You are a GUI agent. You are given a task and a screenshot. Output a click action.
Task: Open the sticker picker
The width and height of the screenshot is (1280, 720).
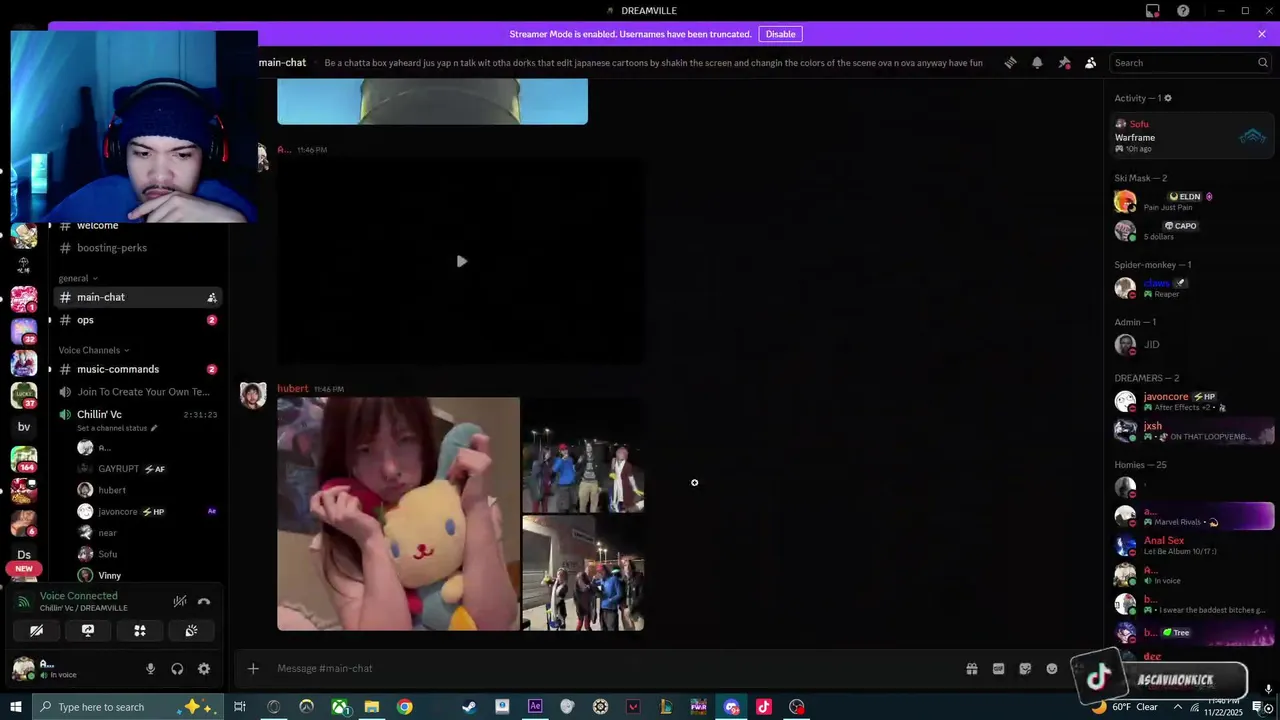point(1025,668)
